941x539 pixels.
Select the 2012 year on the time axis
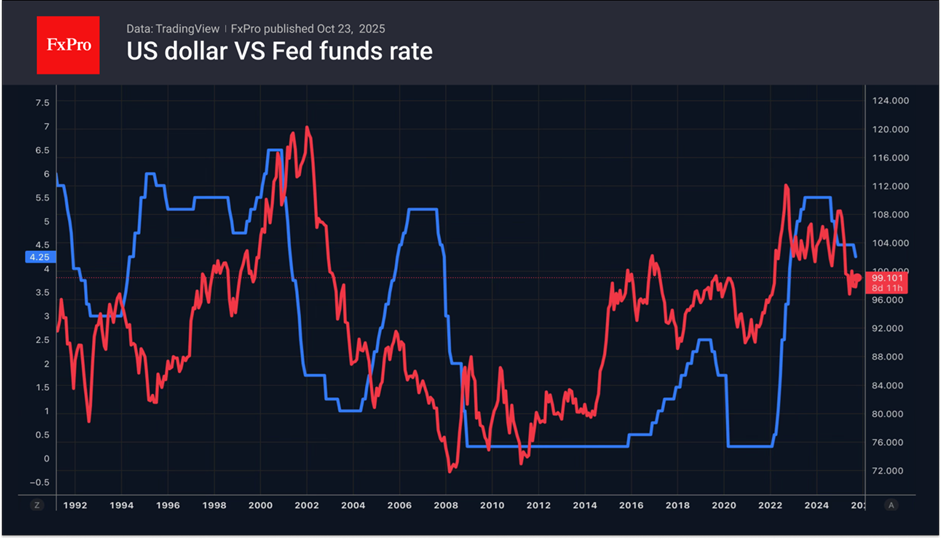[538, 505]
